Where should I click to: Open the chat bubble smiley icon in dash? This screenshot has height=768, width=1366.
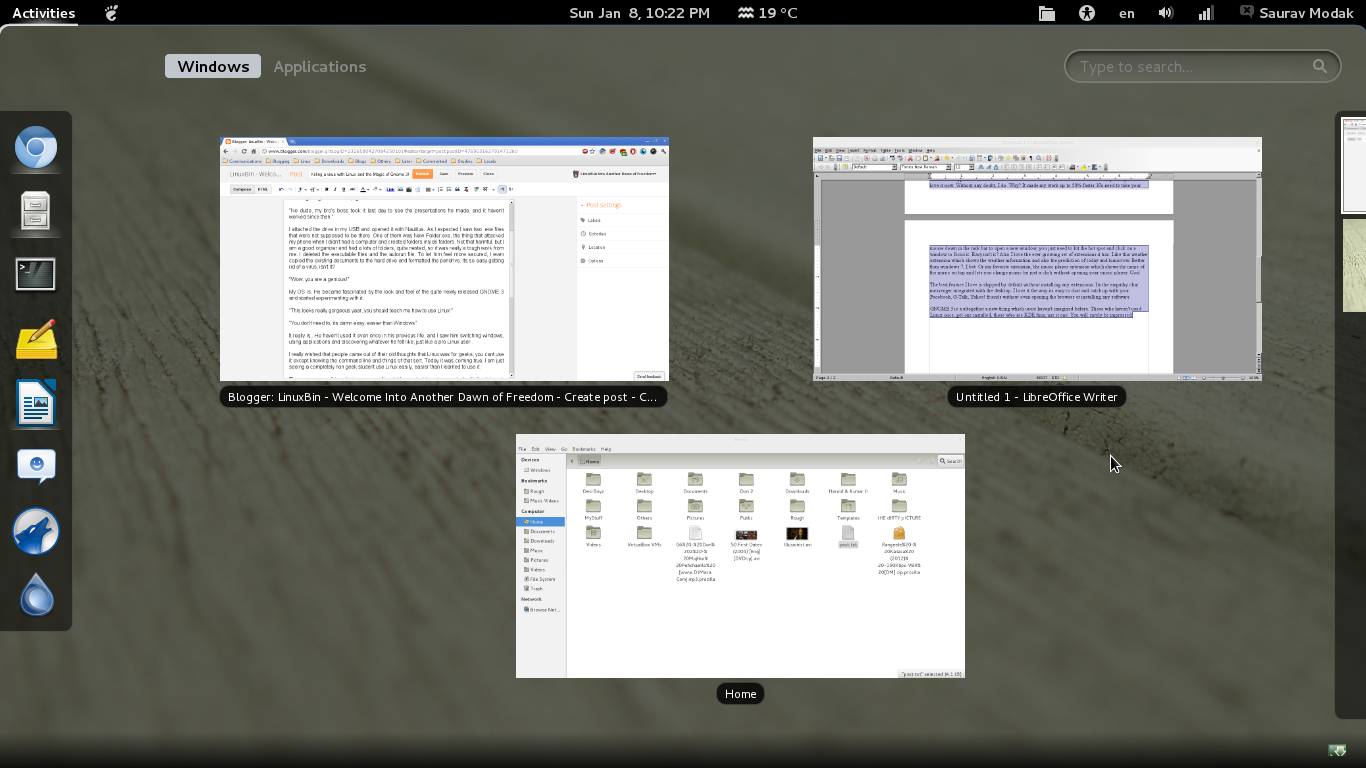(x=36, y=466)
